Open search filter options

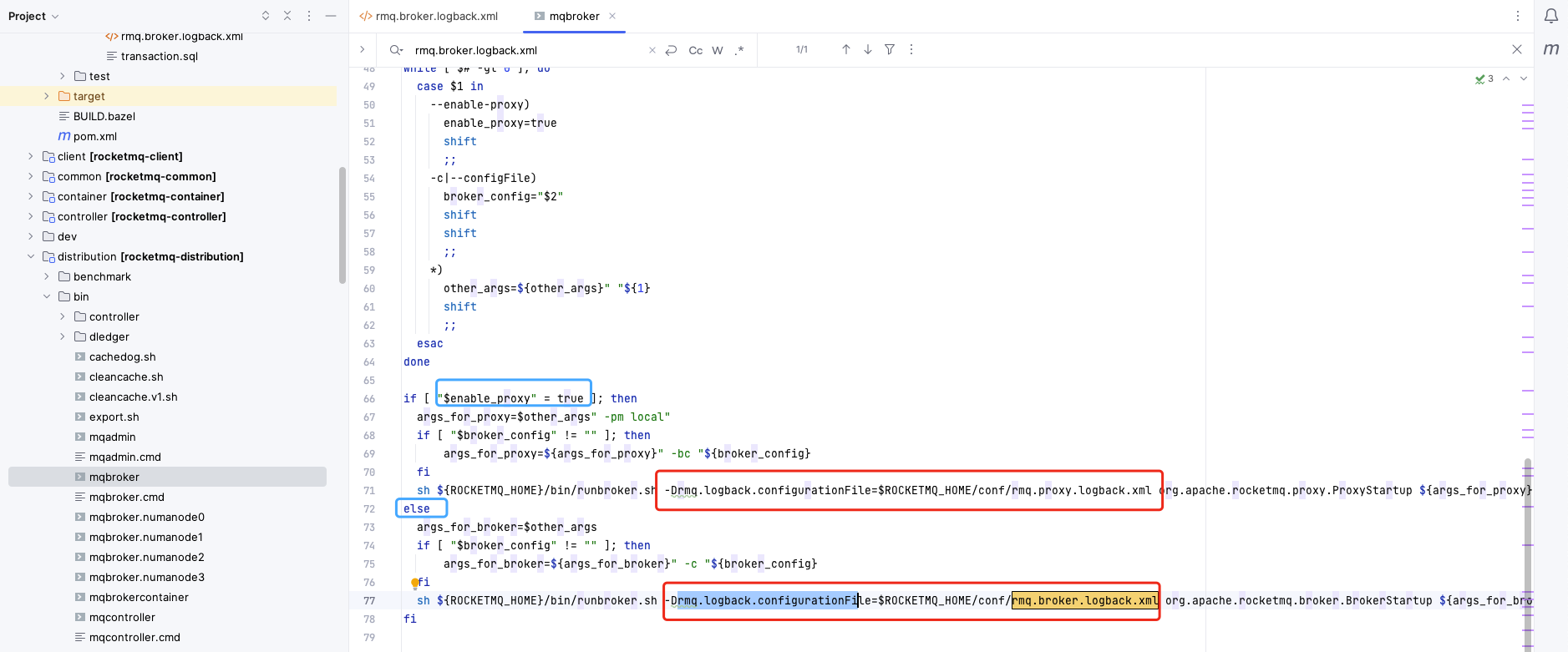point(890,49)
